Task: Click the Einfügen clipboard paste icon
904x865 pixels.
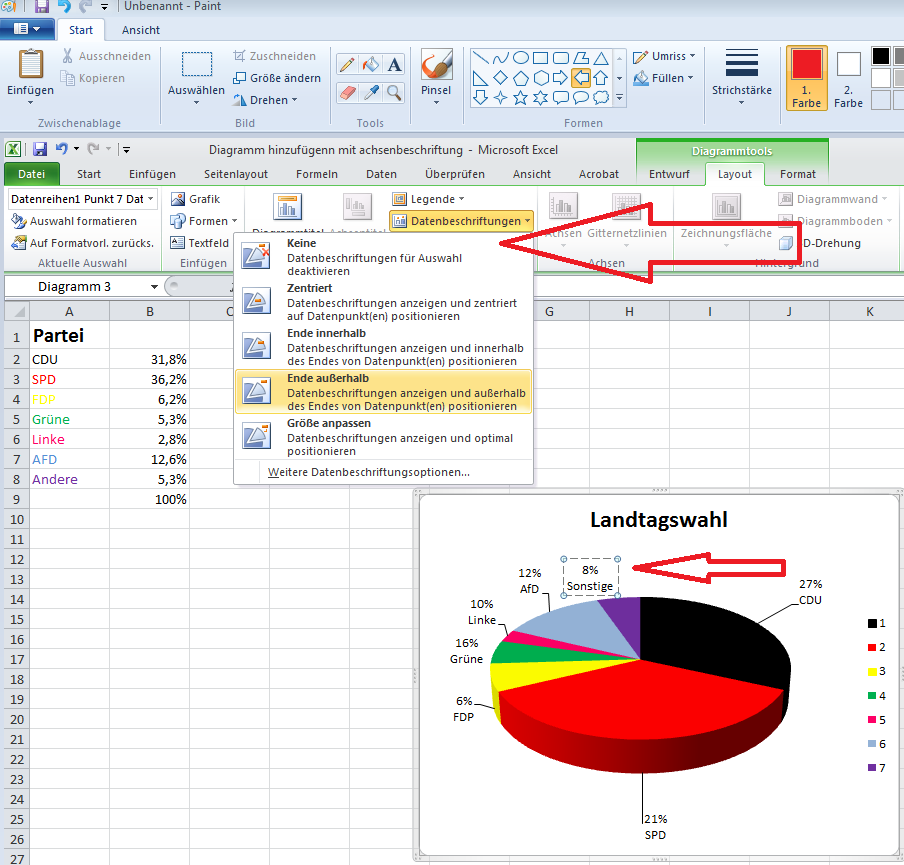Action: coord(31,66)
